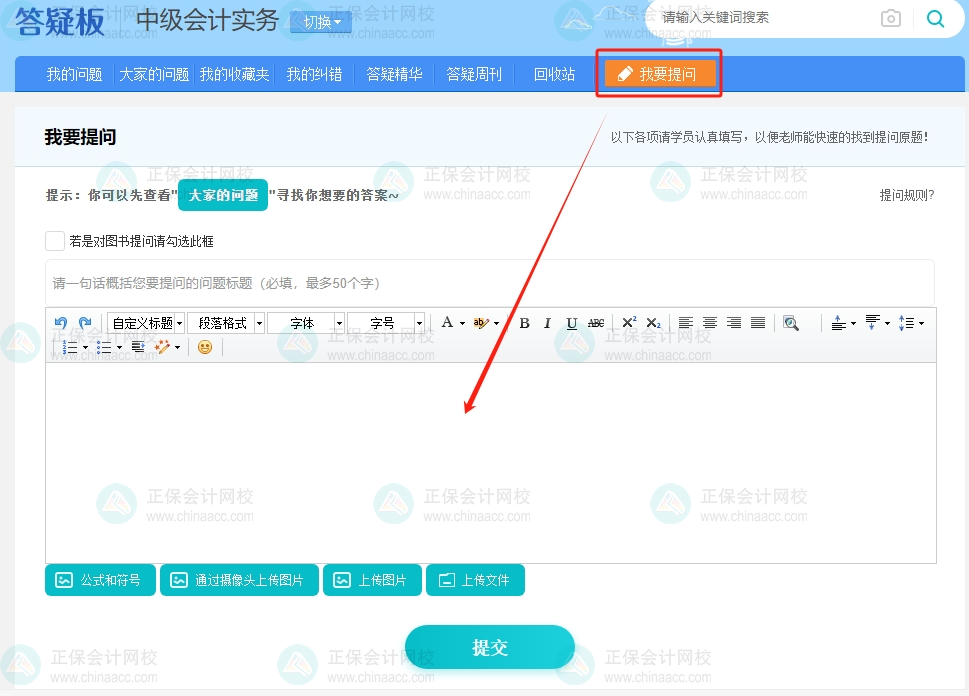Click the magnifier search icon
Screen dimensions: 969x696
(x=935, y=18)
